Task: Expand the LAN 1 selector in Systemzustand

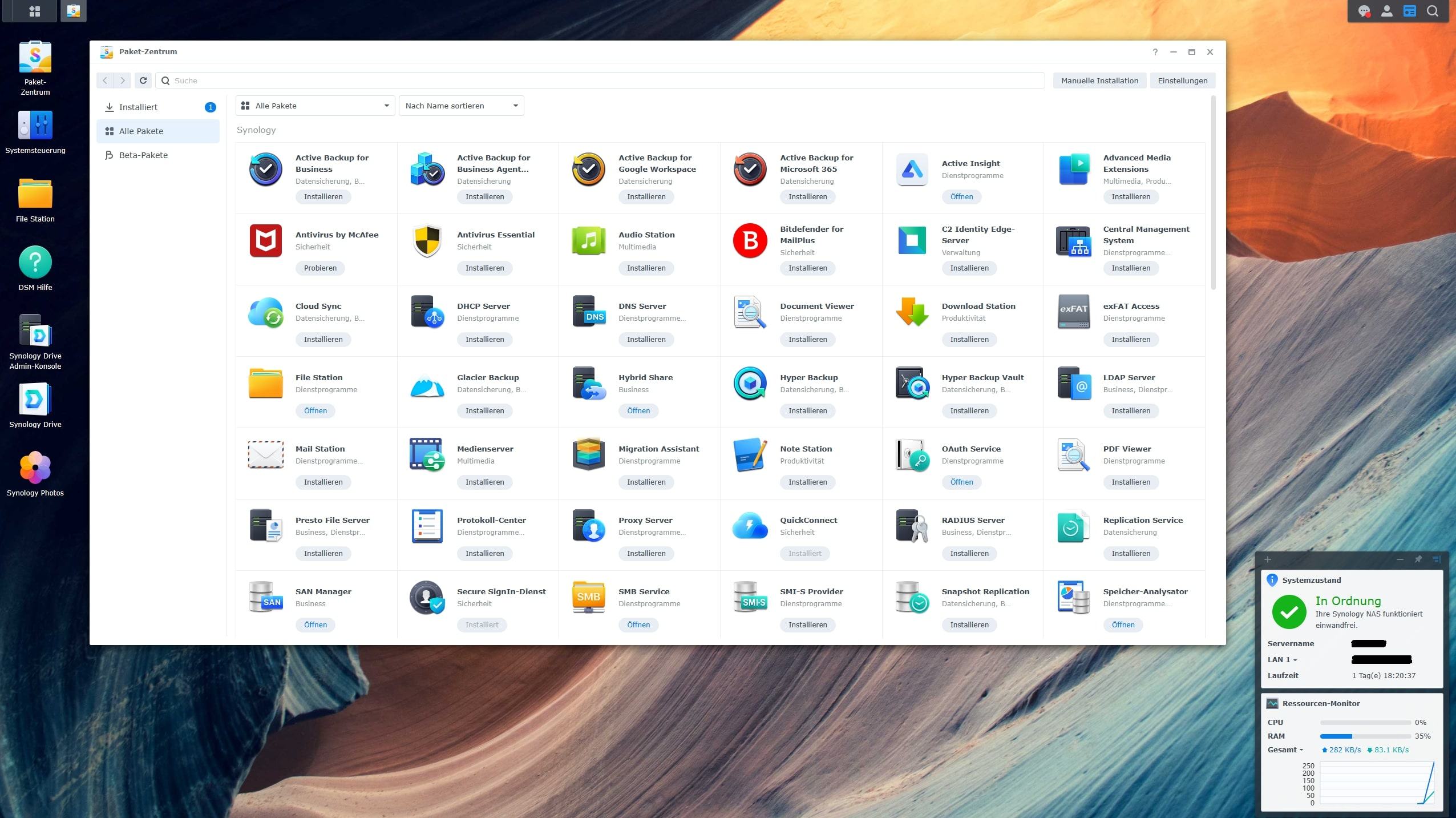Action: 1283,659
